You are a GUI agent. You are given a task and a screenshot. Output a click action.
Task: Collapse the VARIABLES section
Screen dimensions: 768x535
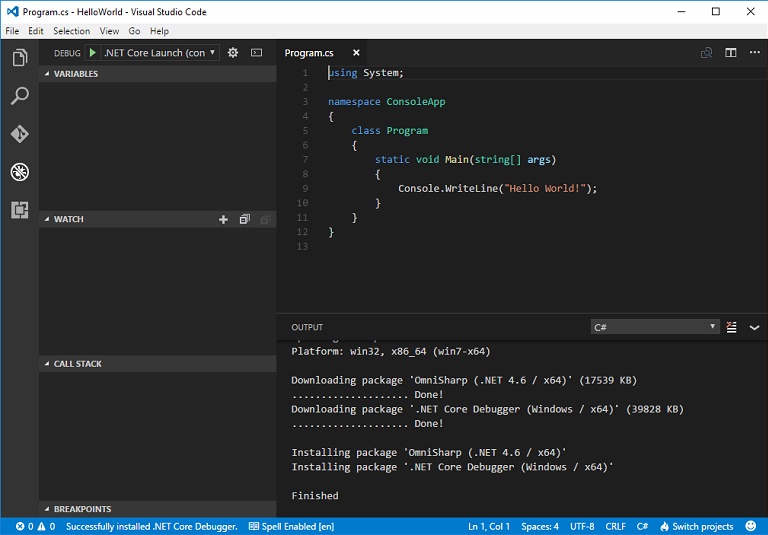[x=158, y=73]
